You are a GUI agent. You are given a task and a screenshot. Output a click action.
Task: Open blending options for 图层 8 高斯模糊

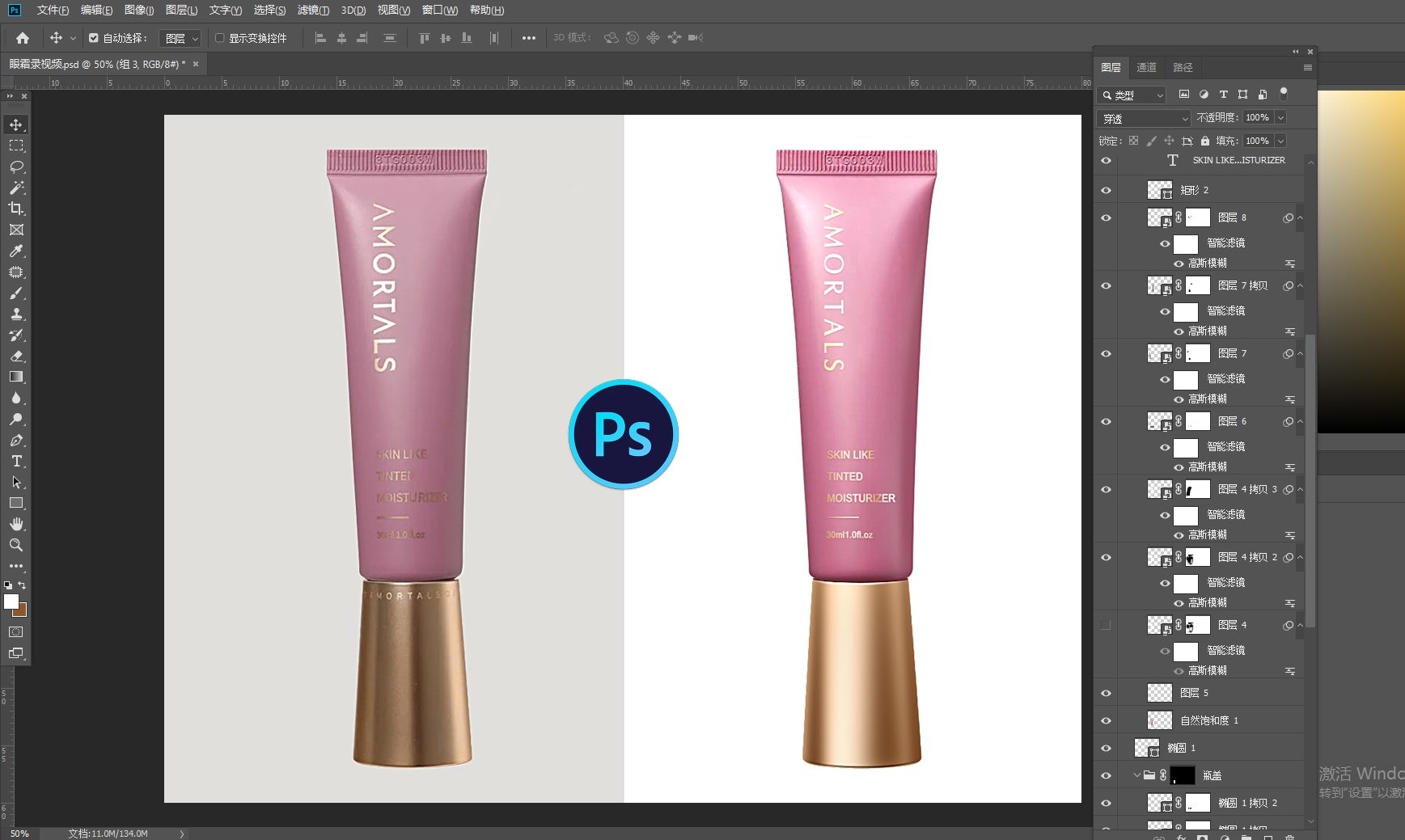pos(1290,264)
